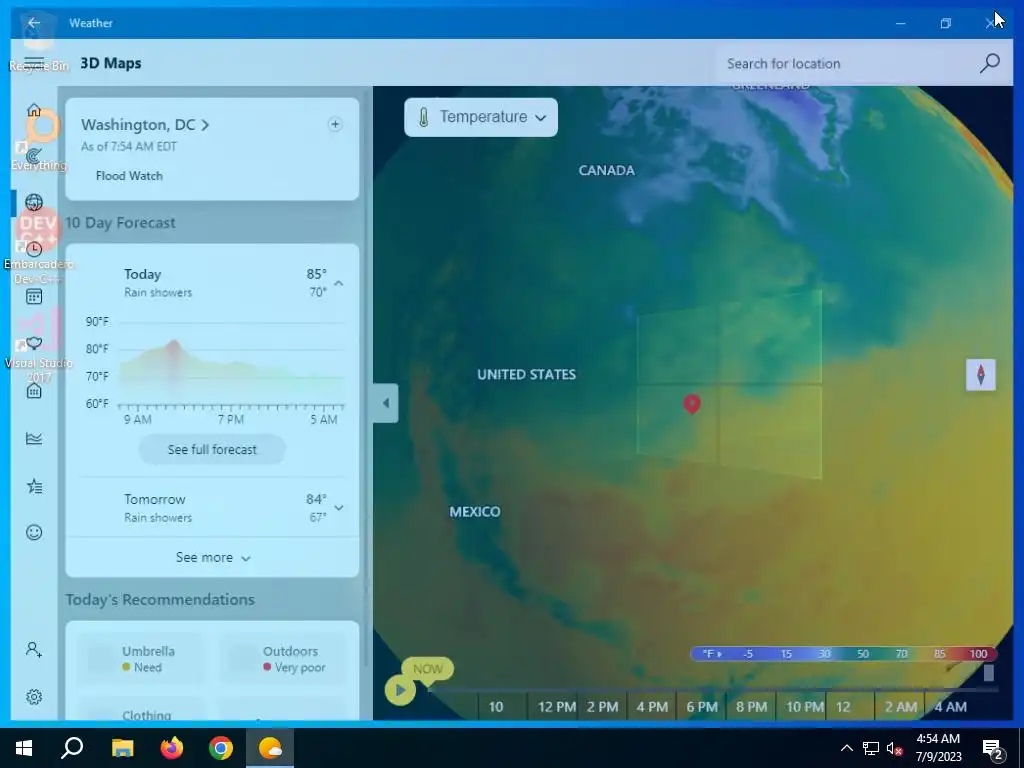The image size is (1024, 768).
Task: Jump timeline to 10 PM
Action: coord(805,707)
